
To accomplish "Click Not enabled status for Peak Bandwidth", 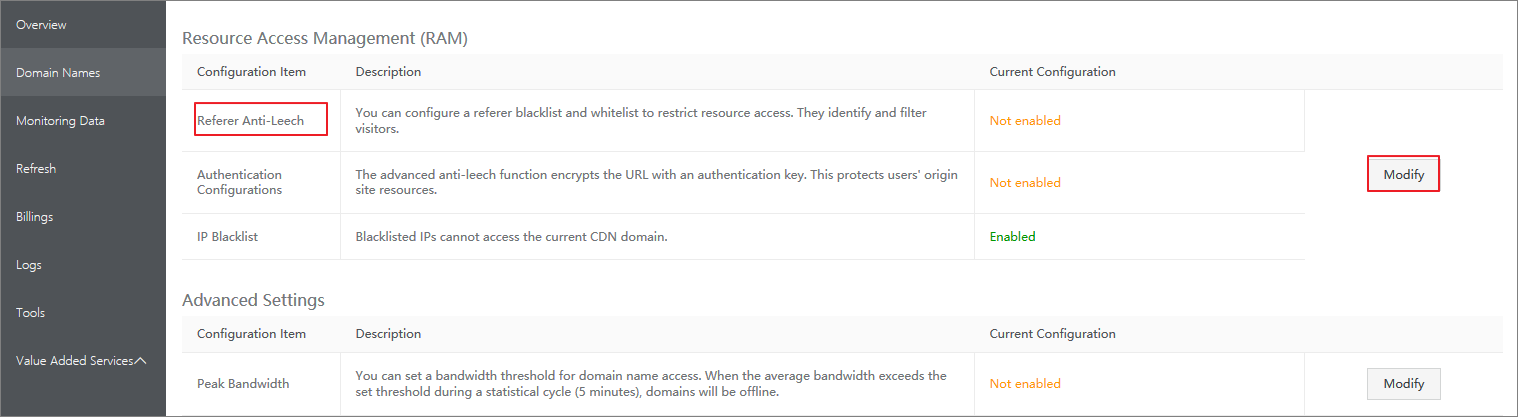I will tap(1025, 383).
